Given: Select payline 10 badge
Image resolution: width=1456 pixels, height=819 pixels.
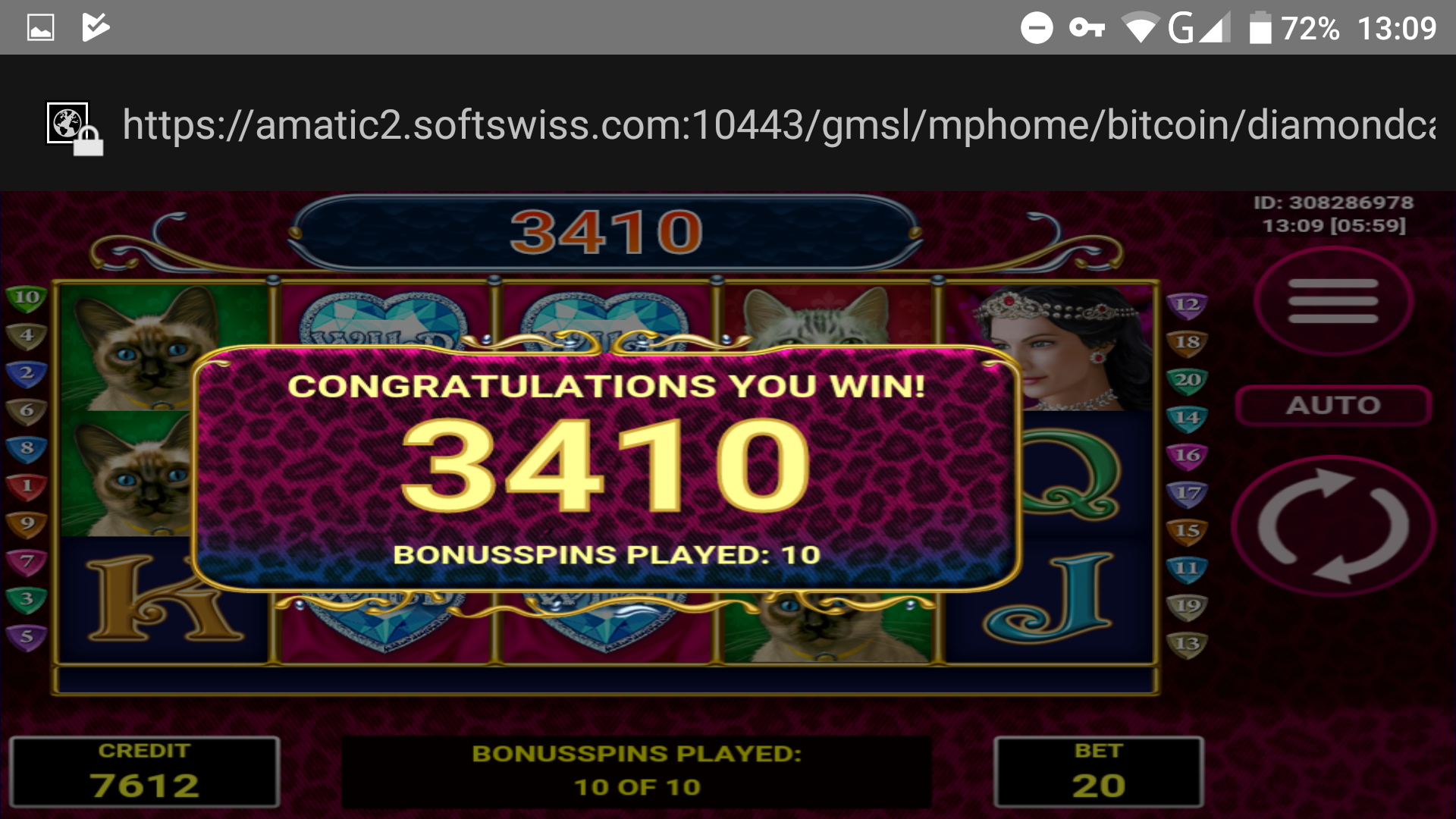Looking at the screenshot, I should pos(27,297).
